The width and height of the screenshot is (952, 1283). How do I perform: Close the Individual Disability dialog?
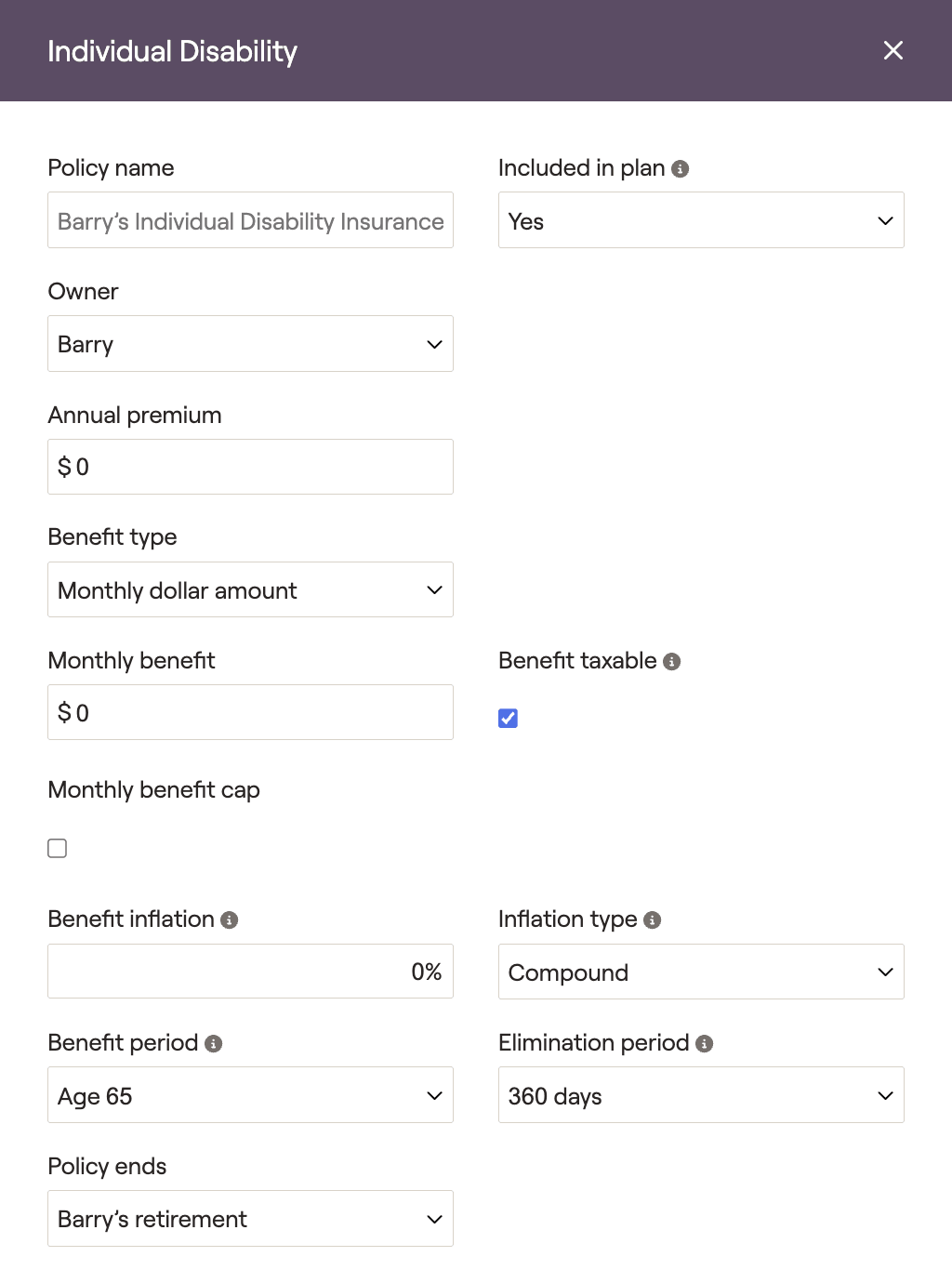893,50
